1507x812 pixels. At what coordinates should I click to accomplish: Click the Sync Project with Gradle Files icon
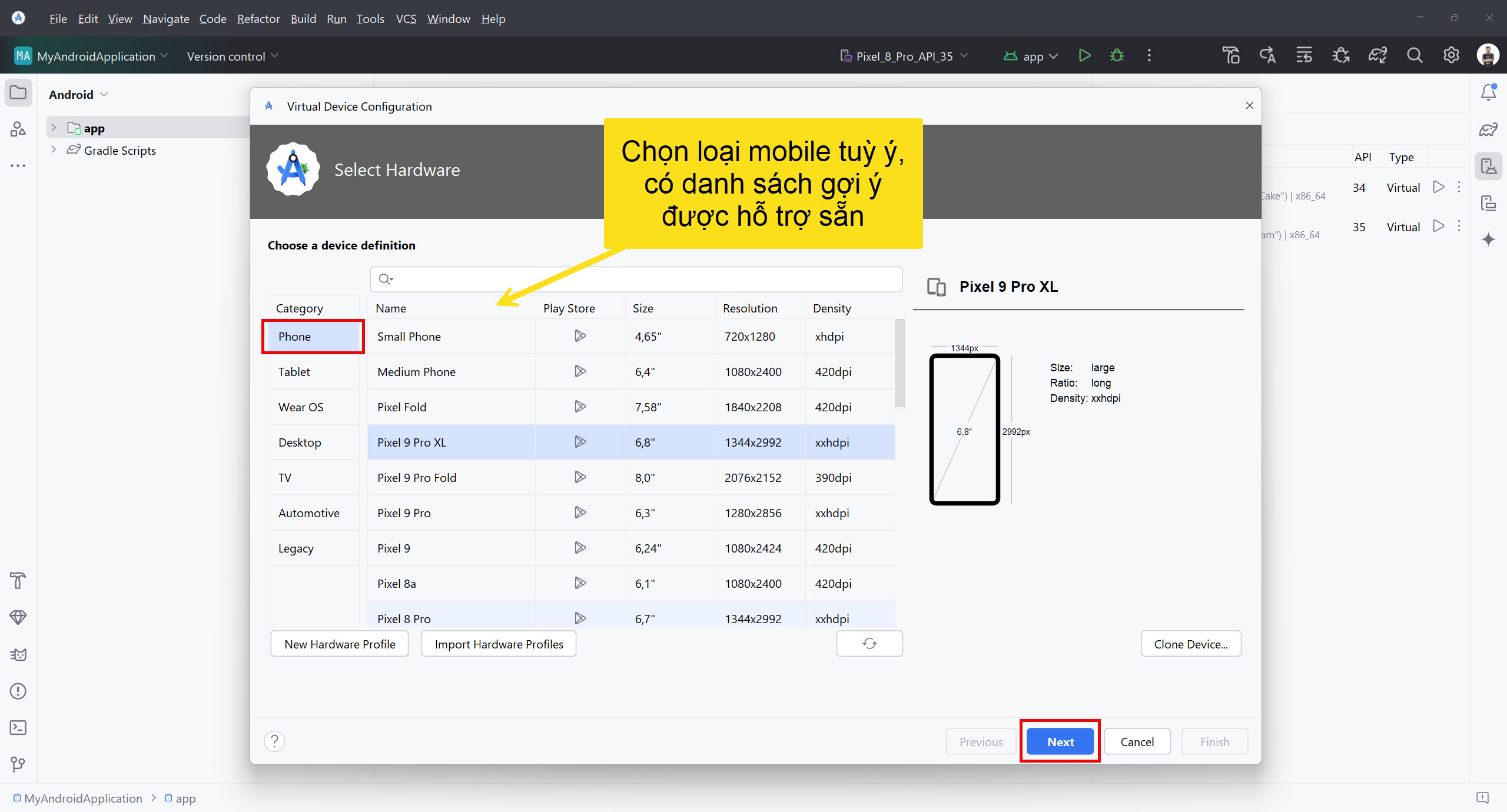[1377, 55]
